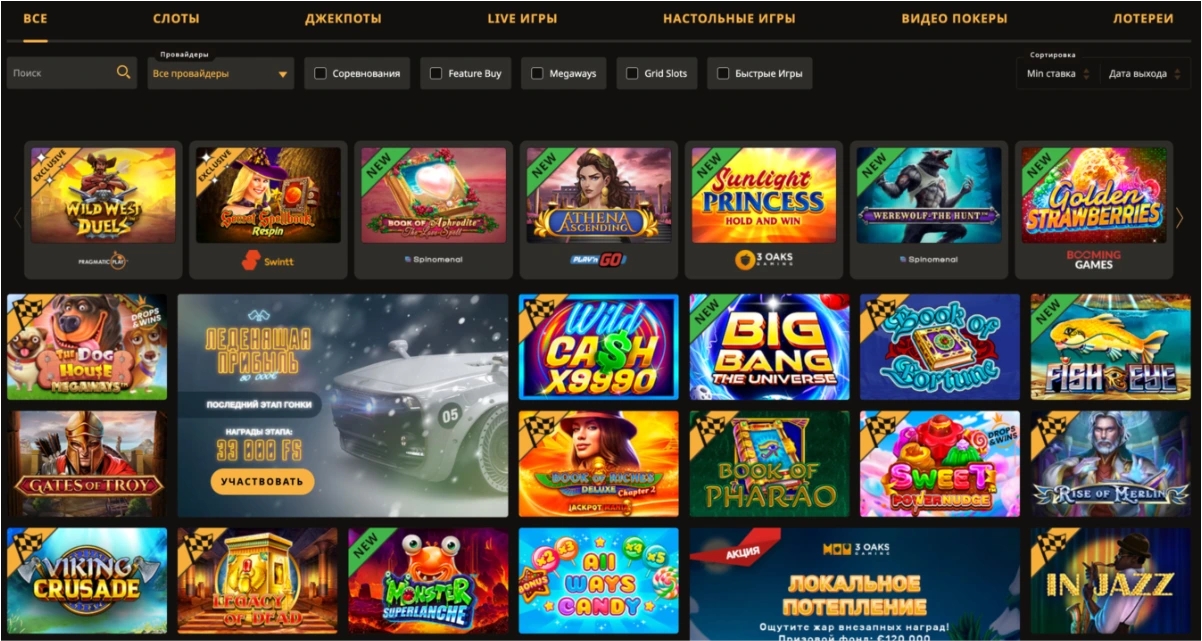The image size is (1202, 641).
Task: Open the Локальное потепление promo banner
Action: click(854, 584)
